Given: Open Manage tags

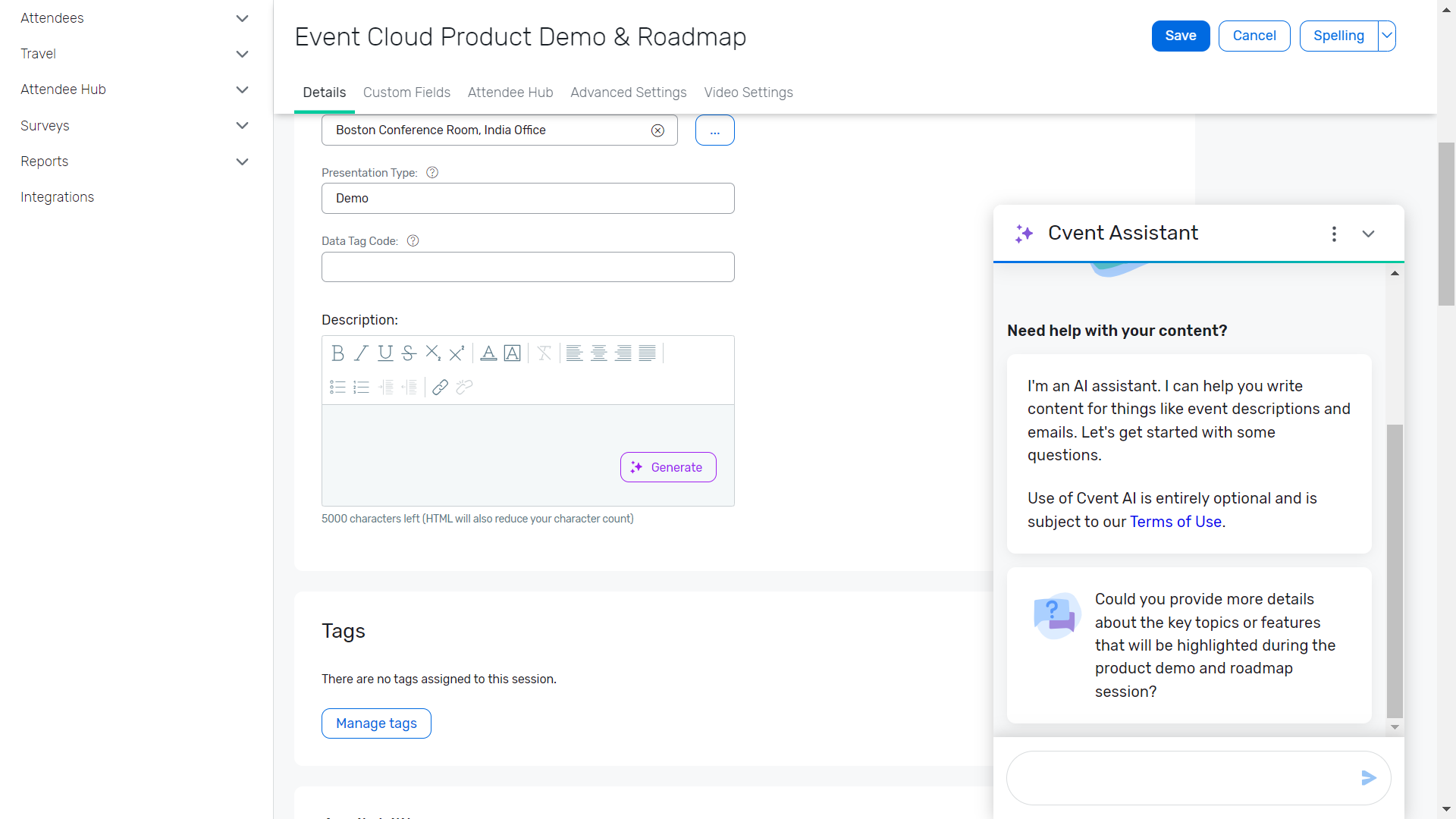Looking at the screenshot, I should pyautogui.click(x=376, y=723).
